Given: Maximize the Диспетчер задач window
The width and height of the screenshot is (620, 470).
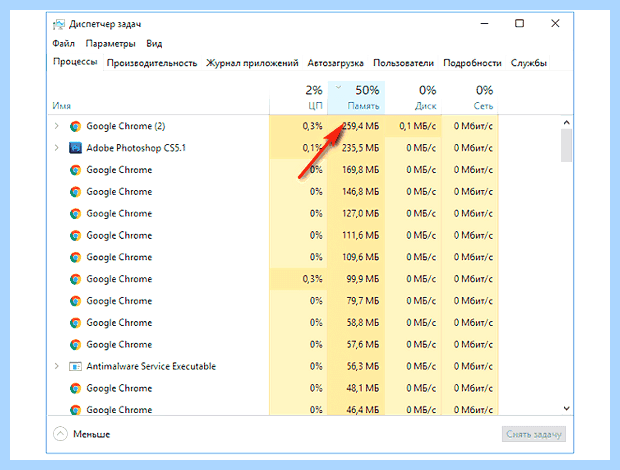Looking at the screenshot, I should click(x=520, y=24).
